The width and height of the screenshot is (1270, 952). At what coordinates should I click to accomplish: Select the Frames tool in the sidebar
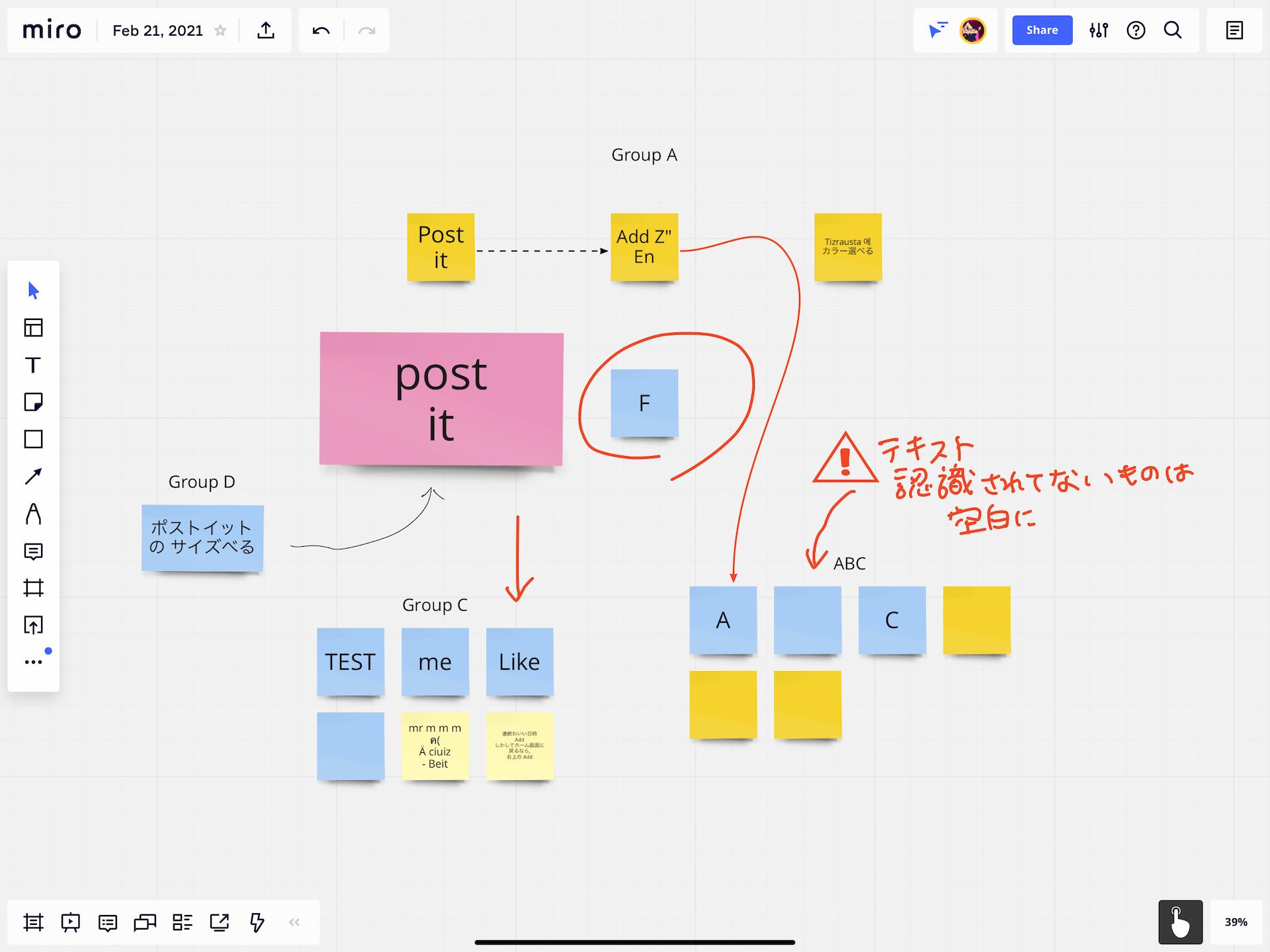pyautogui.click(x=34, y=588)
